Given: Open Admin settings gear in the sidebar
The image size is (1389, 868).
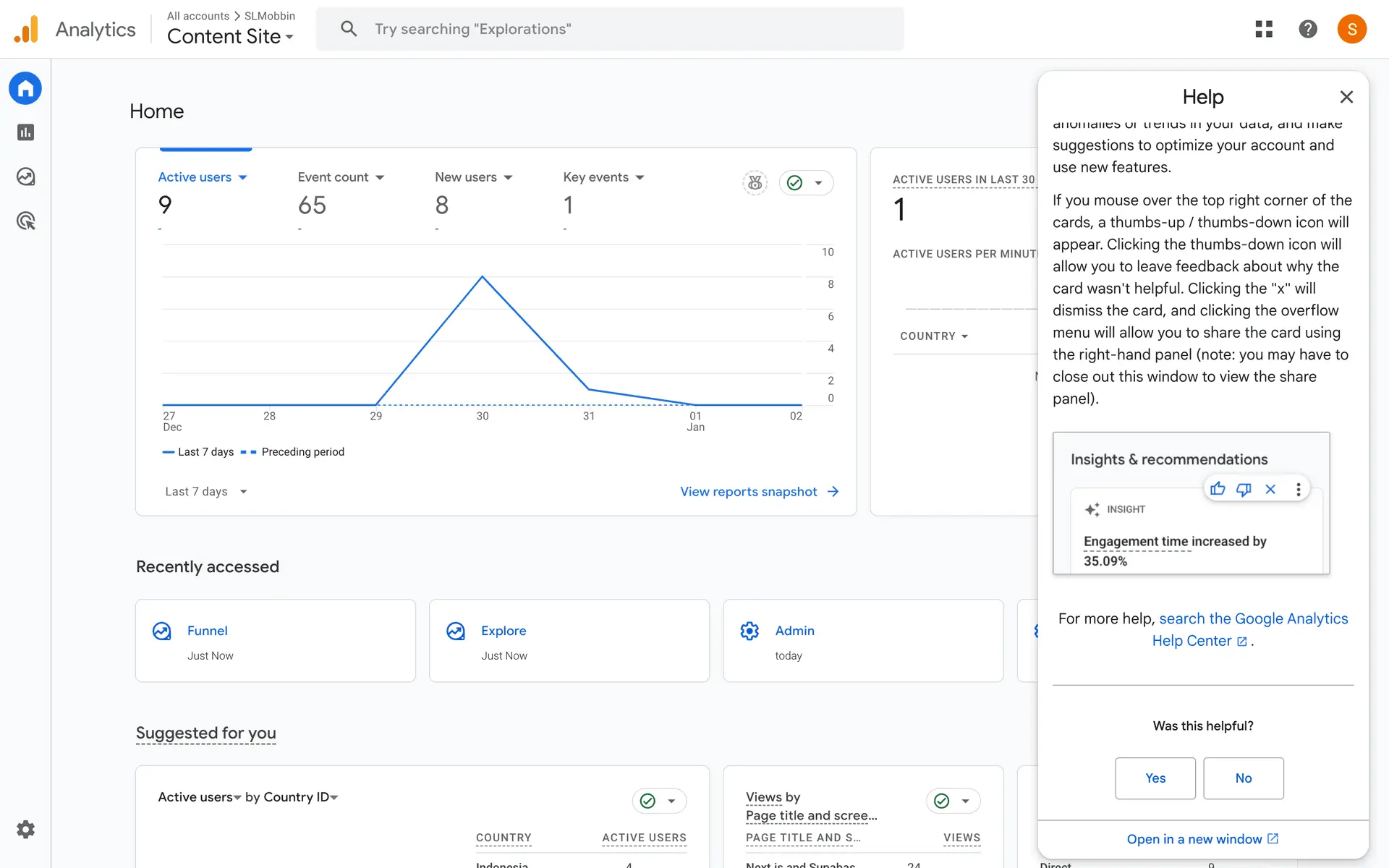Looking at the screenshot, I should (x=26, y=829).
